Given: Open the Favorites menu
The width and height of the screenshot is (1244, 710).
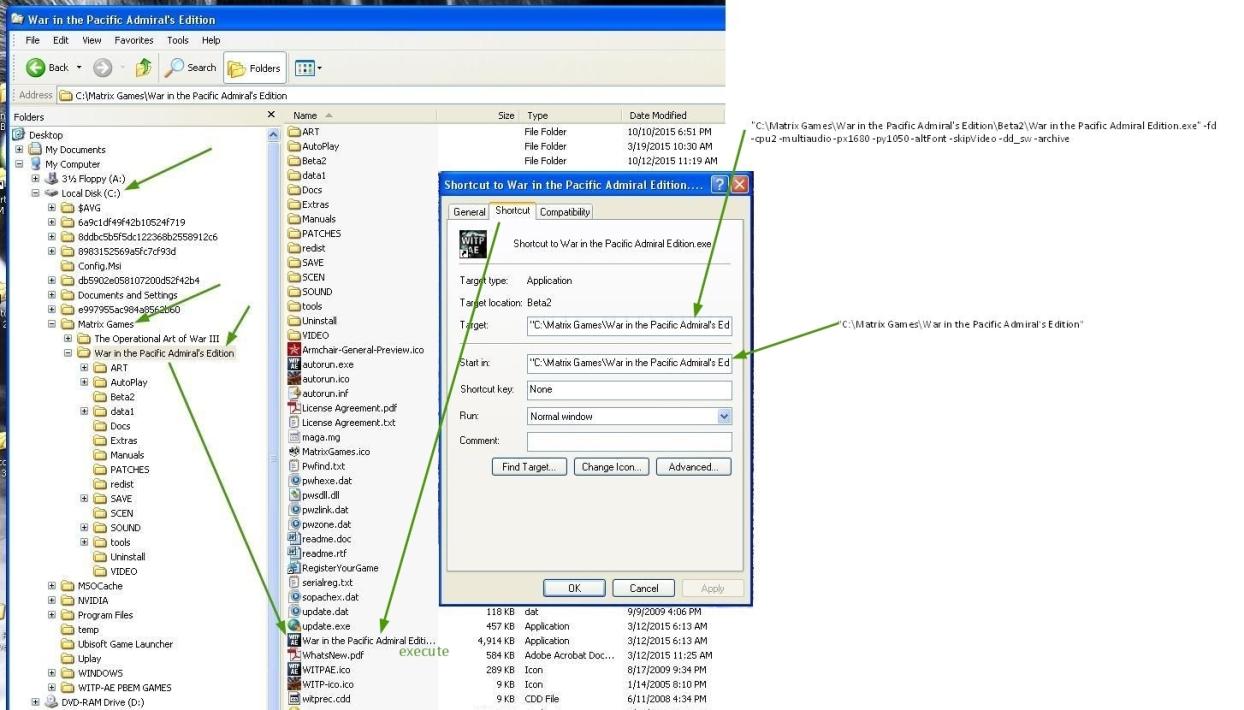Looking at the screenshot, I should 135,40.
